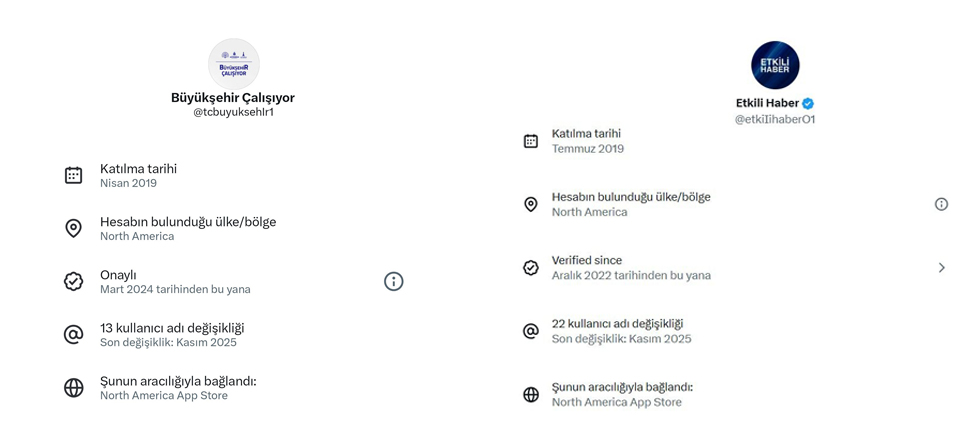Expand the Verified since row chevron

coord(941,267)
